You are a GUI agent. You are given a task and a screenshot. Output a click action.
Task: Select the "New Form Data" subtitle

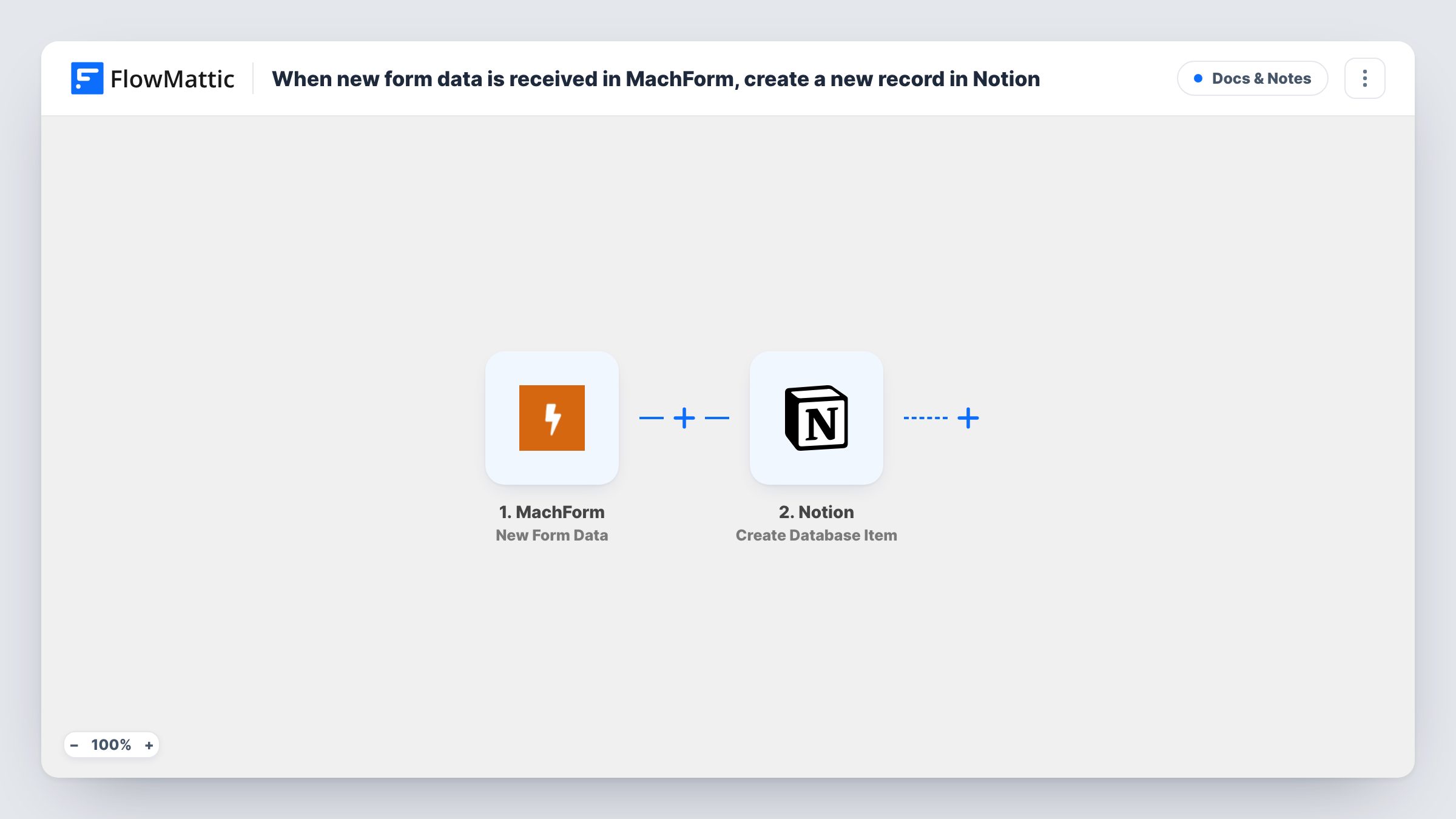(551, 535)
